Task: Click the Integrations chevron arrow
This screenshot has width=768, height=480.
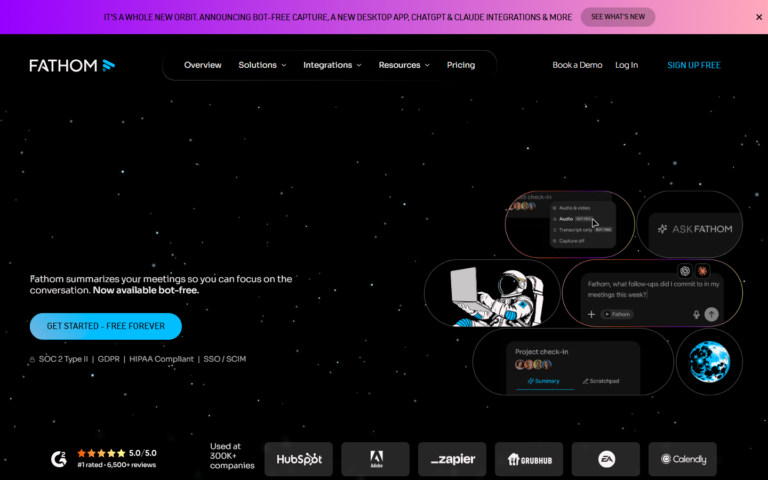Action: click(x=359, y=65)
